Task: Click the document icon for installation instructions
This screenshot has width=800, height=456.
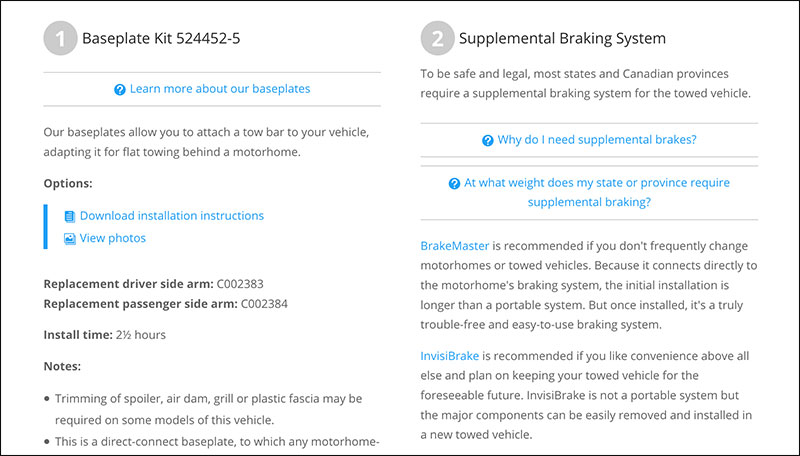Action: pyautogui.click(x=69, y=216)
